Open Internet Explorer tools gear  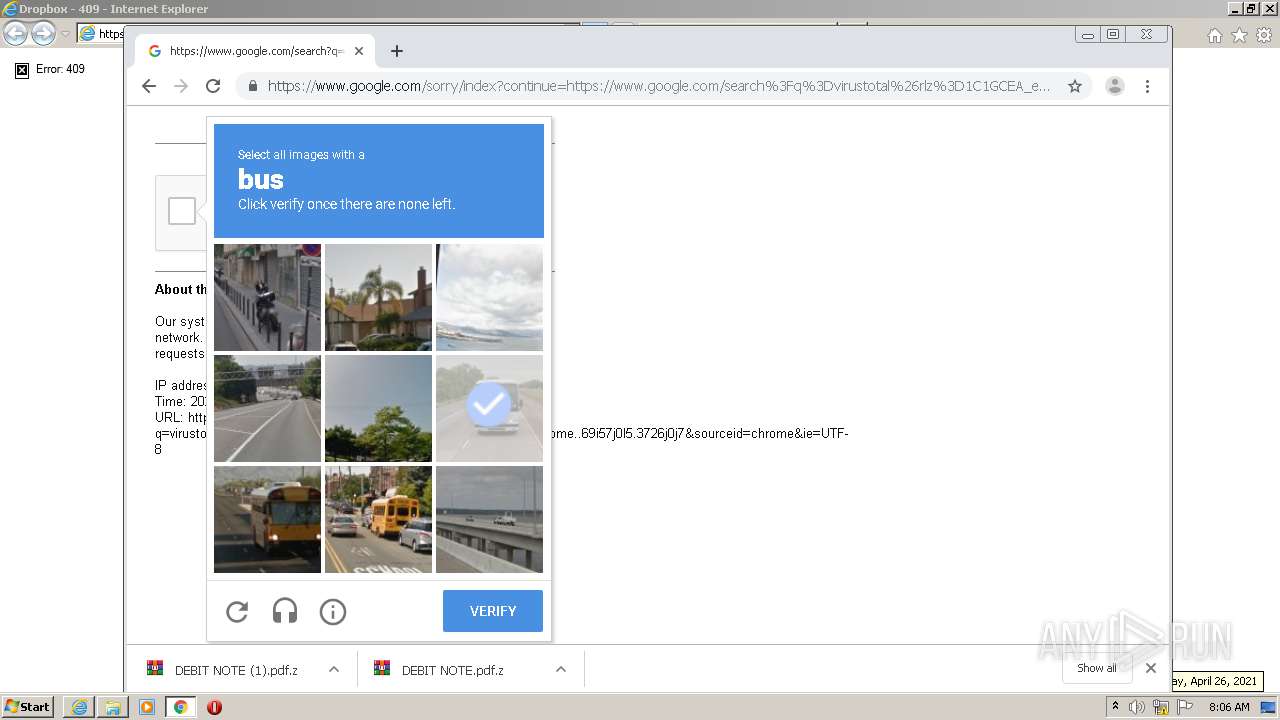click(1264, 35)
